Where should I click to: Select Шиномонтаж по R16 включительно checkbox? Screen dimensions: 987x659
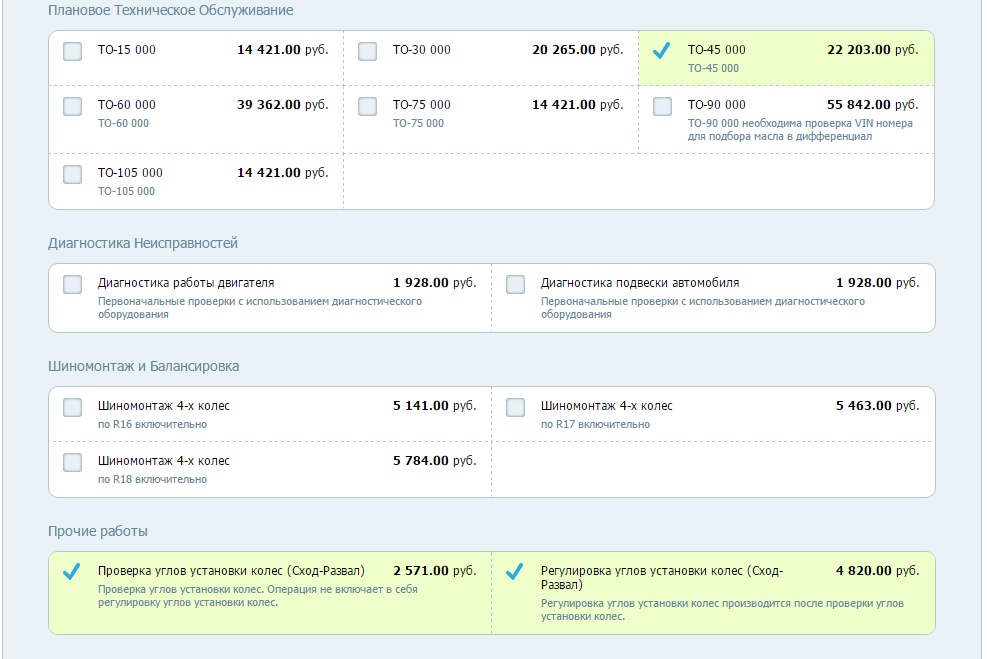click(x=72, y=407)
